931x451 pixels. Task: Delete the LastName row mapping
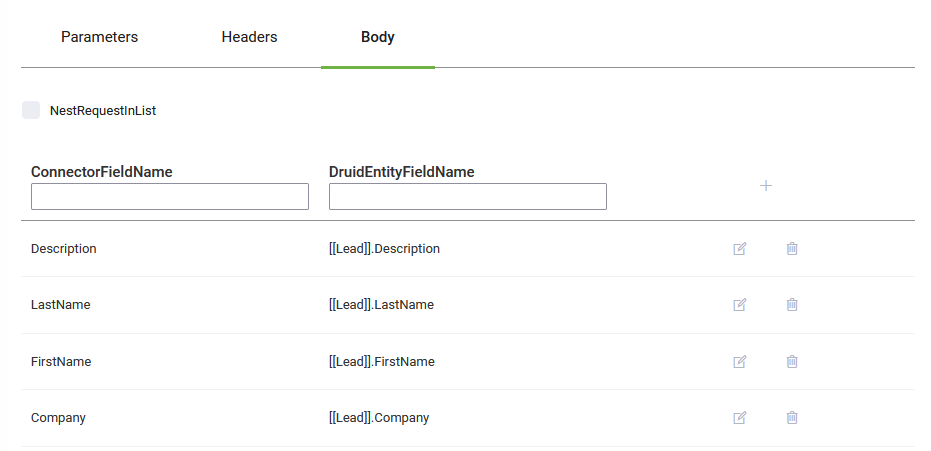[792, 305]
